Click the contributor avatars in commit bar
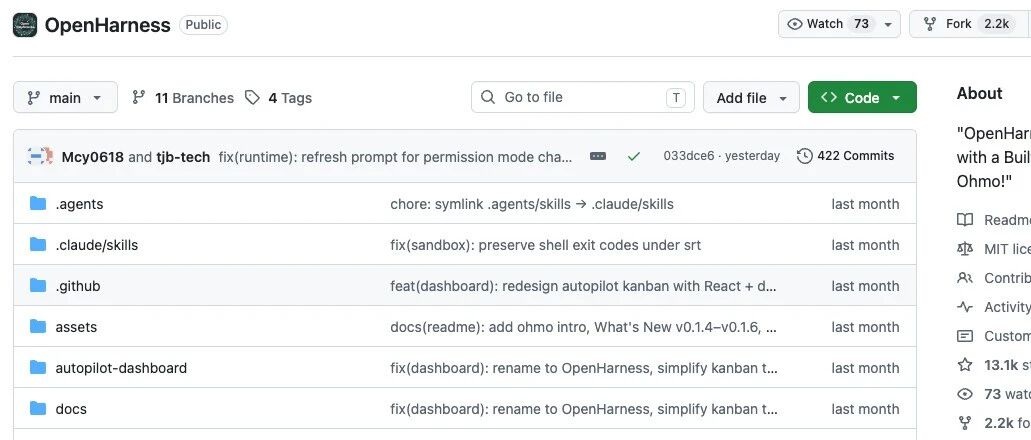Screen dimensions: 1031x440 pos(40,157)
